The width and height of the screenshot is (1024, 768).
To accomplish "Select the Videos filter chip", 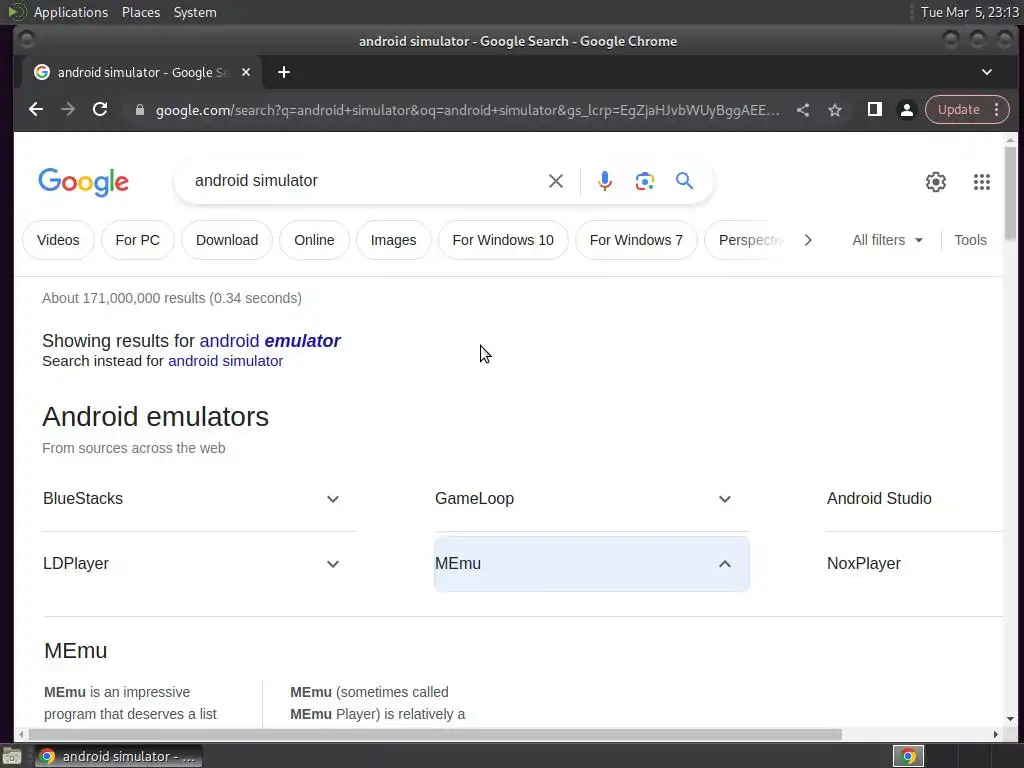I will click(58, 240).
